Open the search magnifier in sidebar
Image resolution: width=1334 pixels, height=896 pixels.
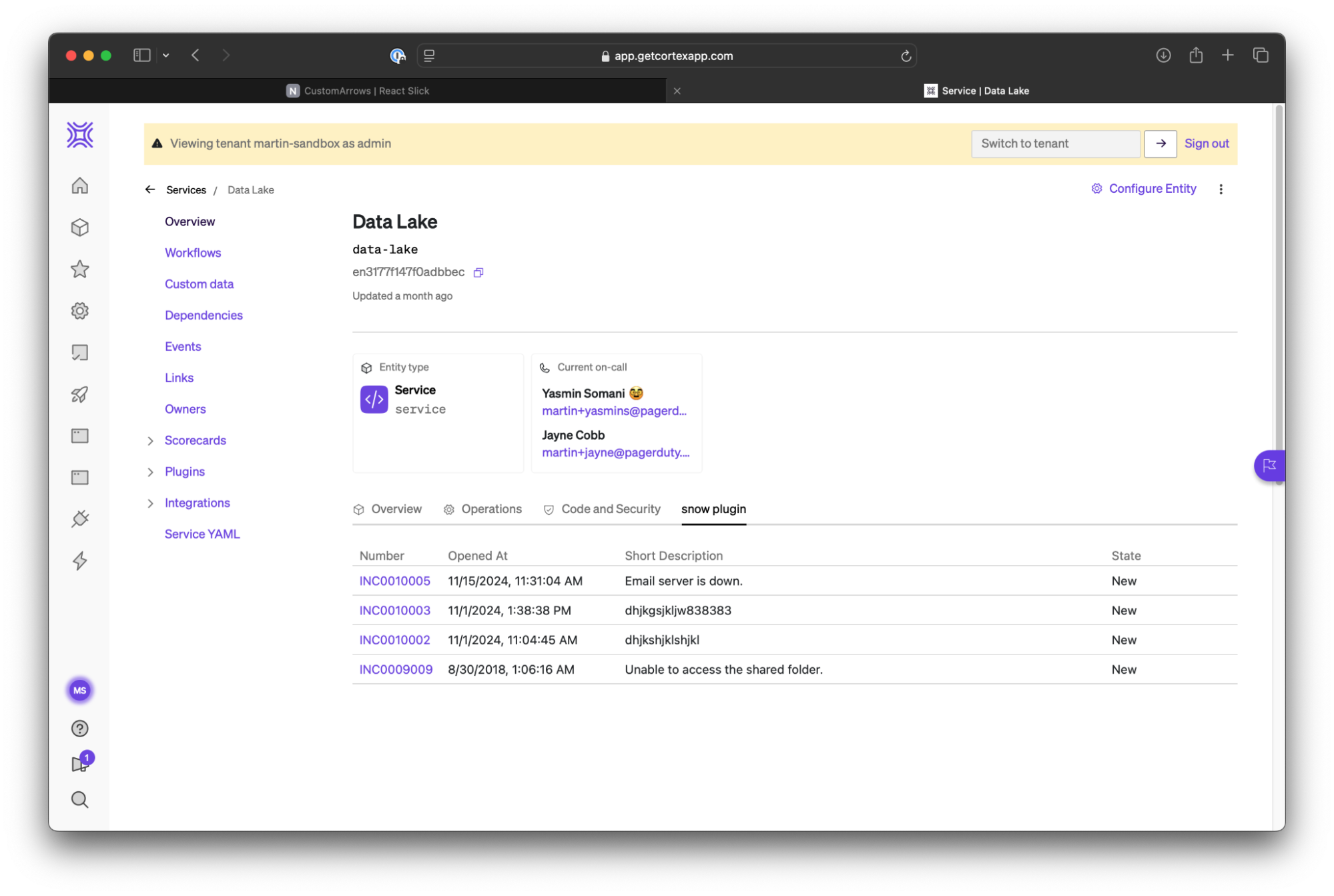pos(79,799)
